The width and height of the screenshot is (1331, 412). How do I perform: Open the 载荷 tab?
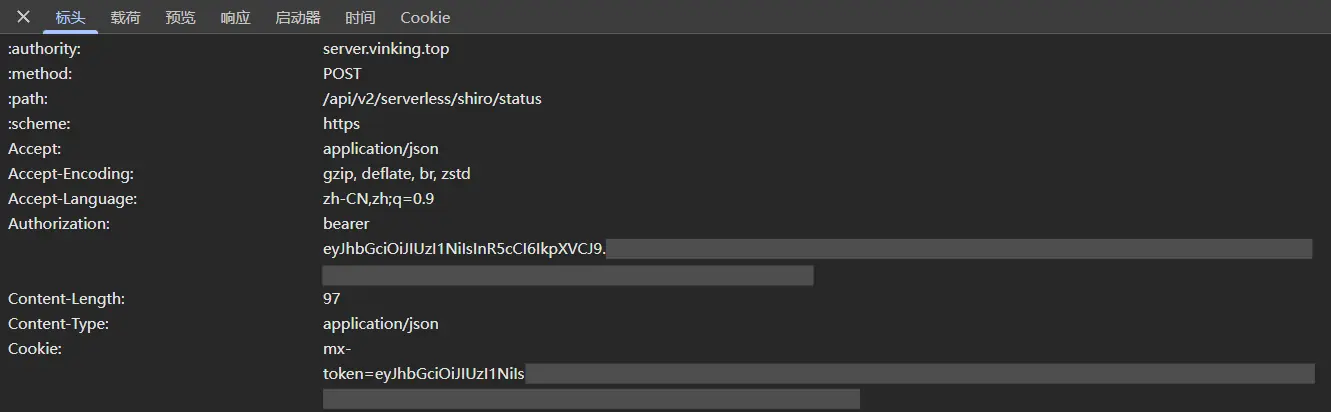point(125,17)
